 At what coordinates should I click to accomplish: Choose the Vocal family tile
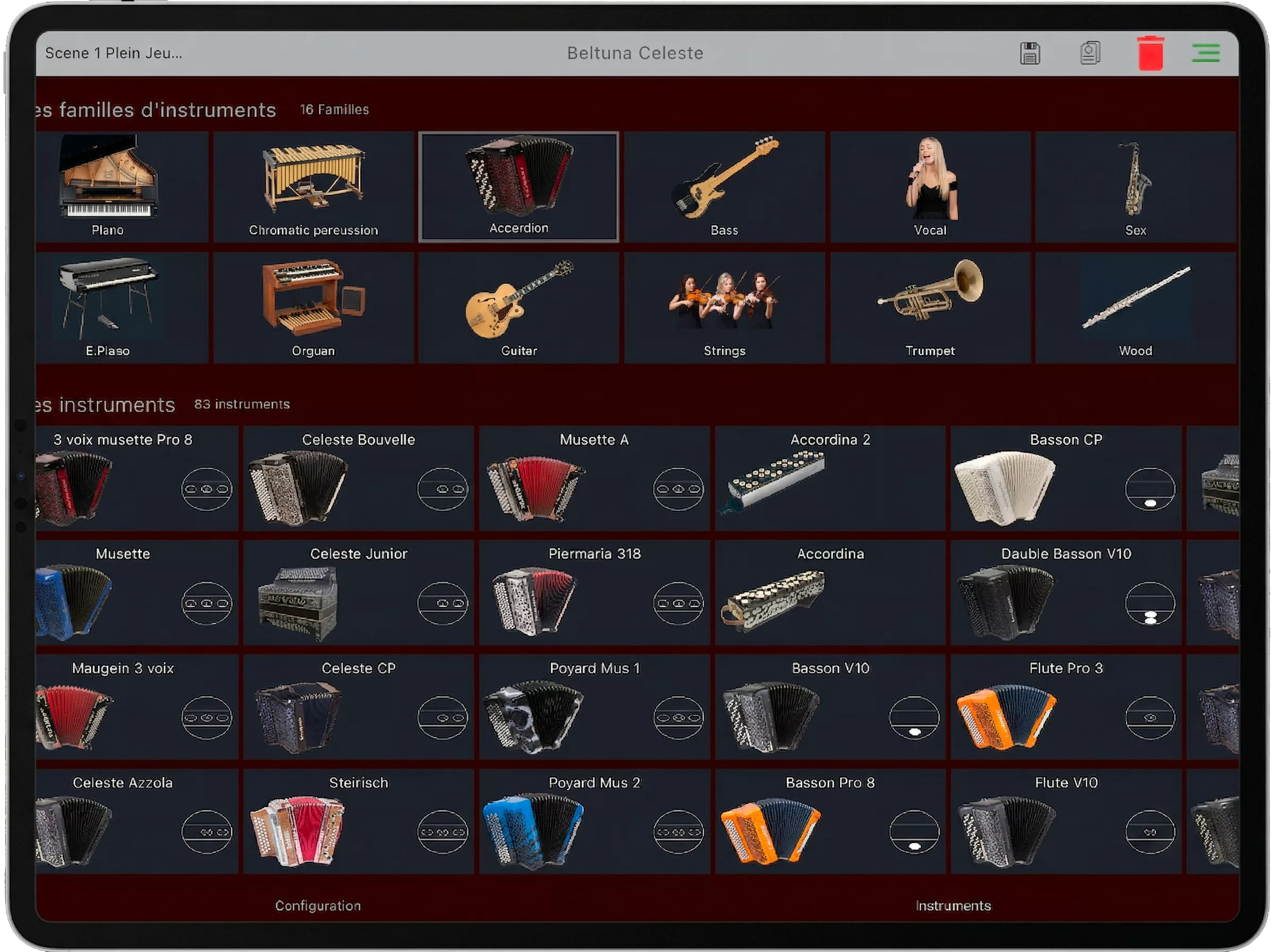pyautogui.click(x=930, y=186)
